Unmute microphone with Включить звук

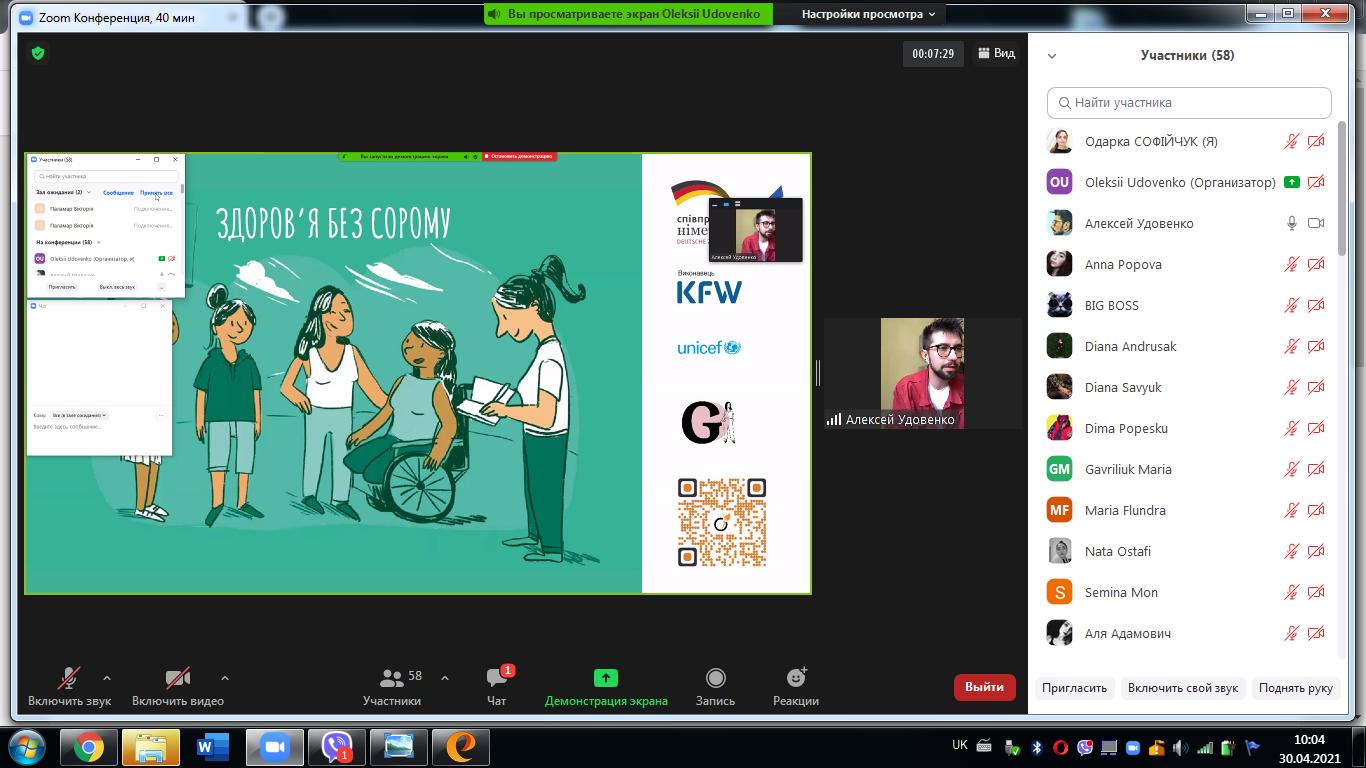(x=69, y=686)
